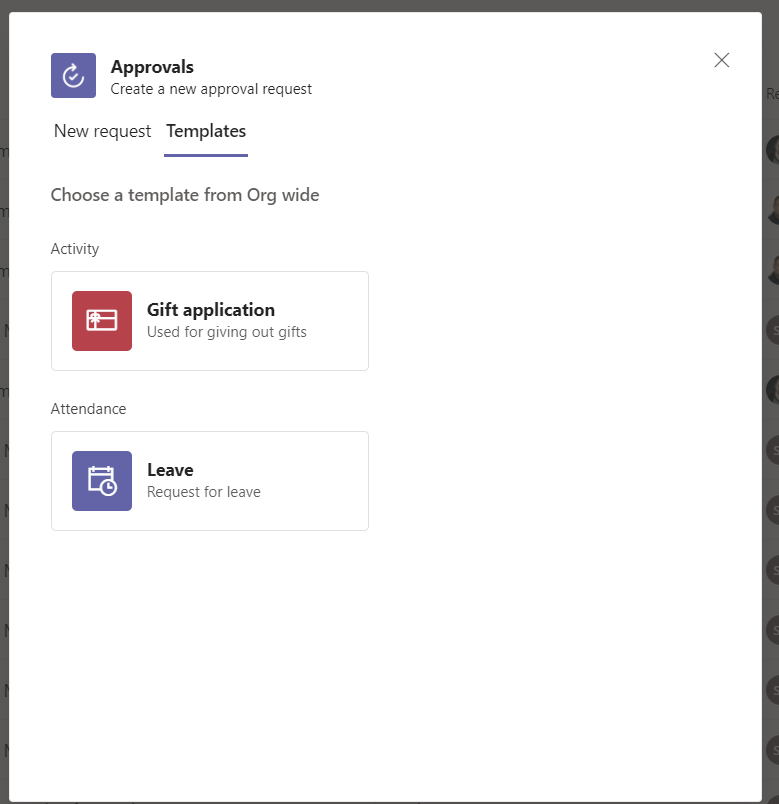This screenshot has width=779, height=804.
Task: Click the dimmed 'Re' column header
Action: (x=772, y=94)
